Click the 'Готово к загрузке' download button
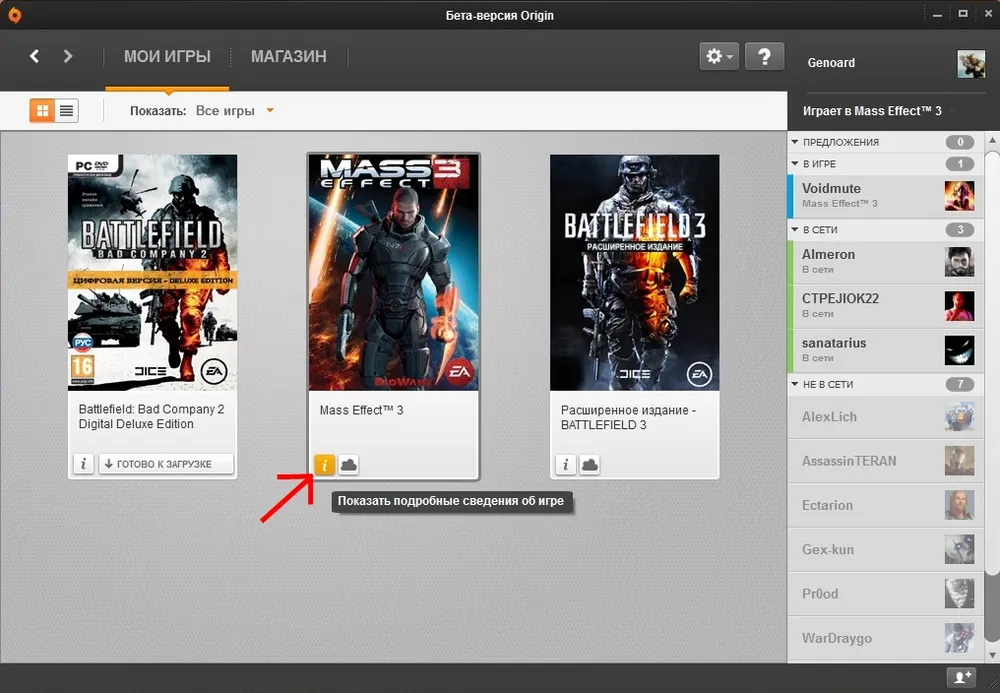Viewport: 1000px width, 693px height. pyautogui.click(x=166, y=464)
